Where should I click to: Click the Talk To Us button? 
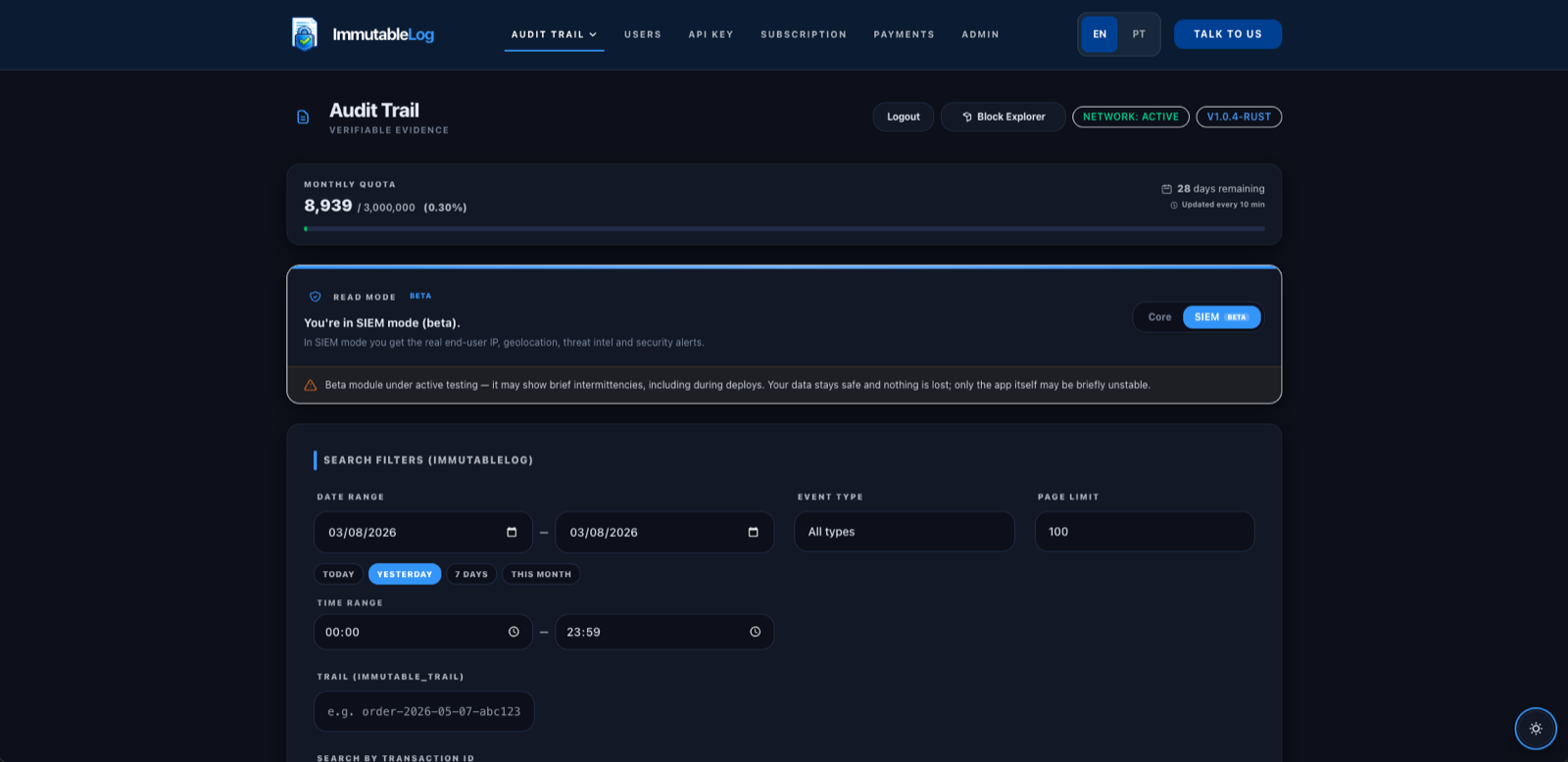click(x=1228, y=34)
